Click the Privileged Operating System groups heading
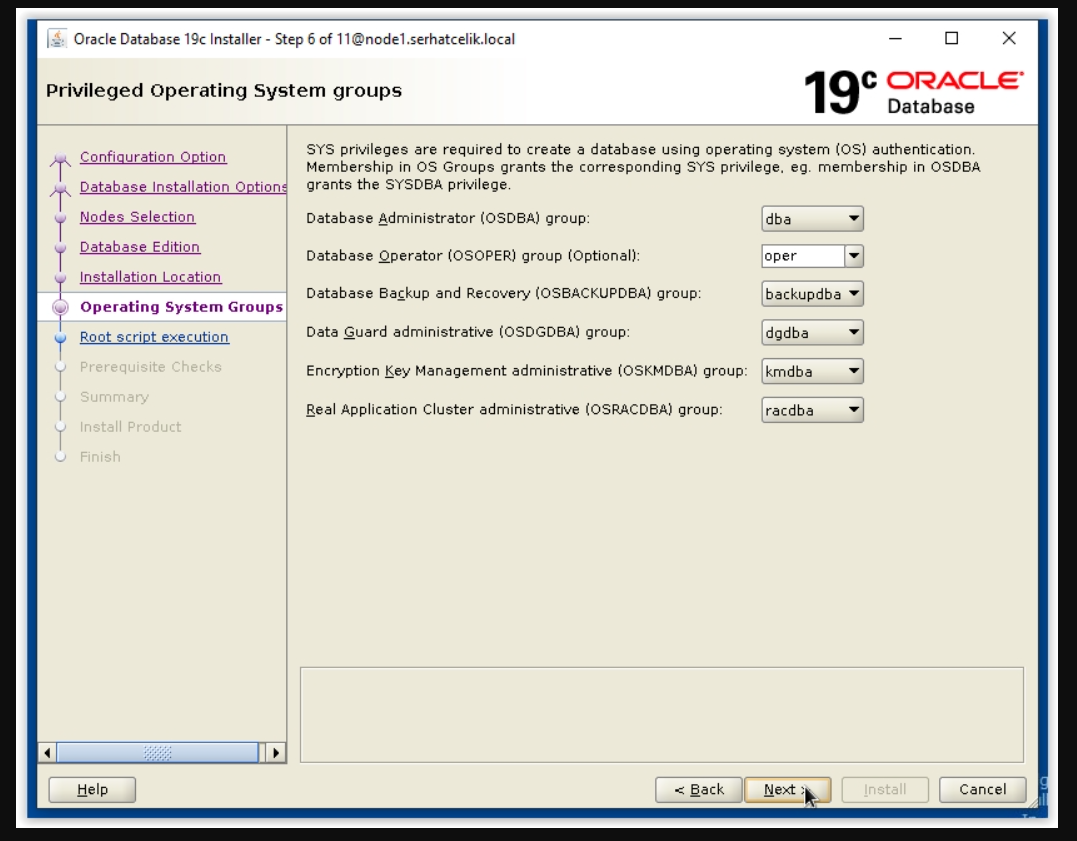Viewport: 1077px width, 841px height. point(224,91)
